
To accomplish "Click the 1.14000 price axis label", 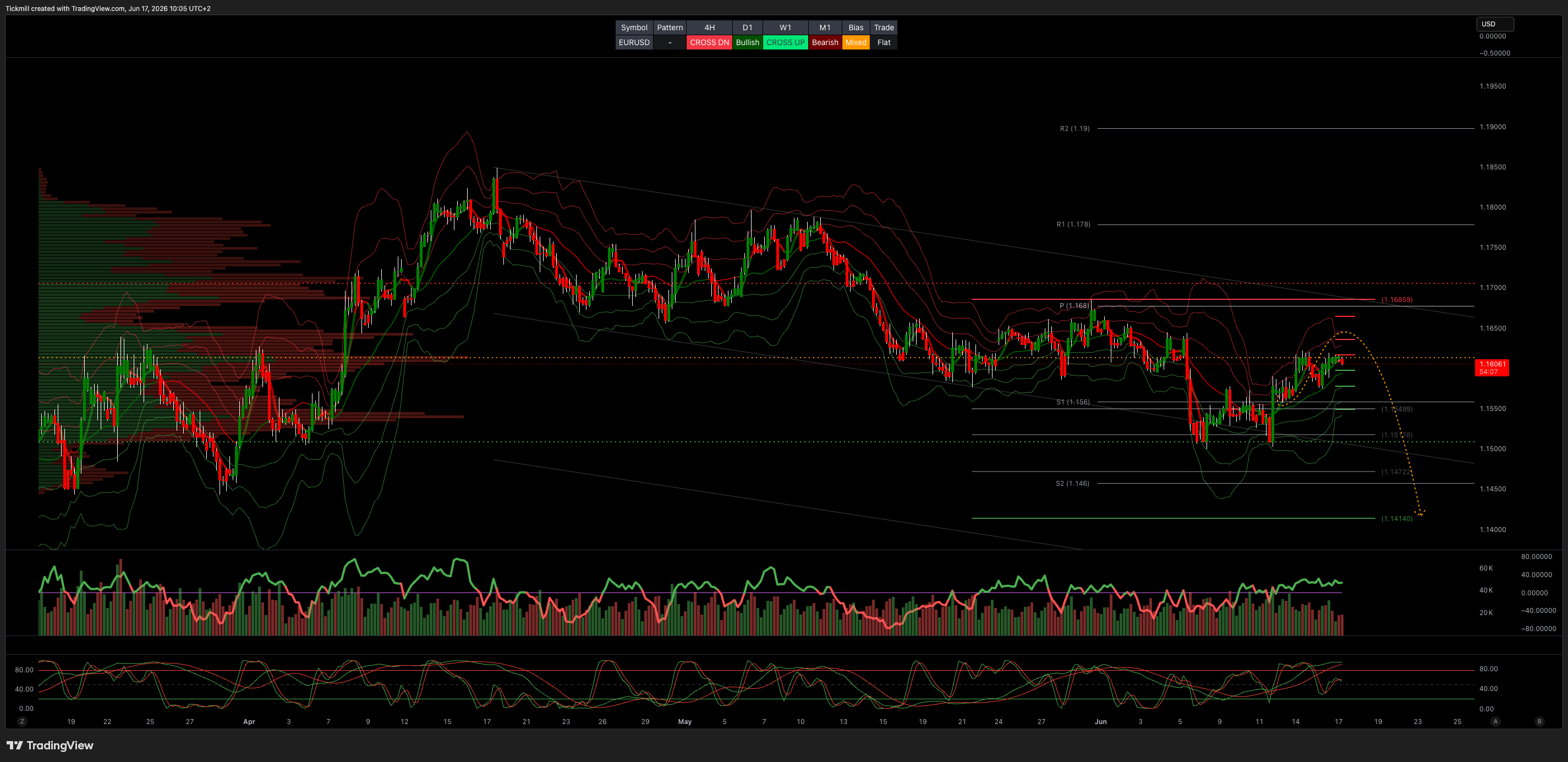I will [1493, 529].
